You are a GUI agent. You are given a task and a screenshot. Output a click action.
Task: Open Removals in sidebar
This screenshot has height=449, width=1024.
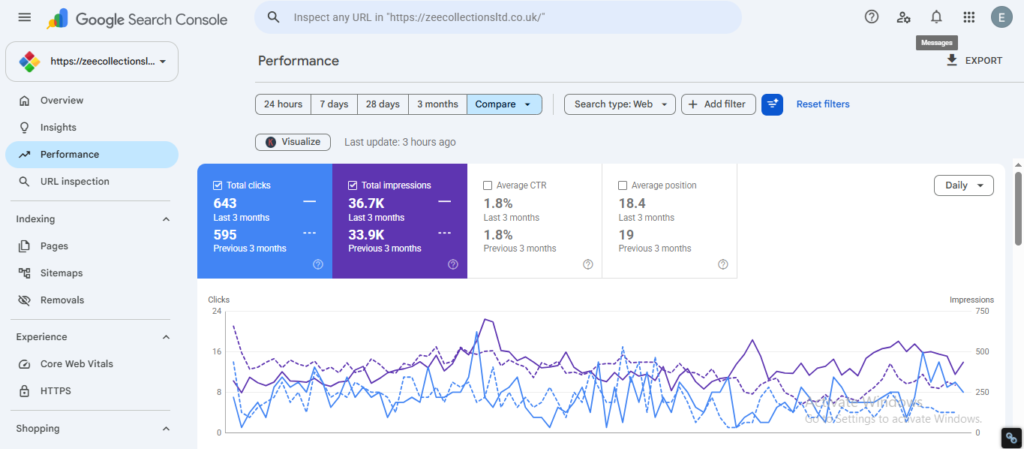click(91, 300)
